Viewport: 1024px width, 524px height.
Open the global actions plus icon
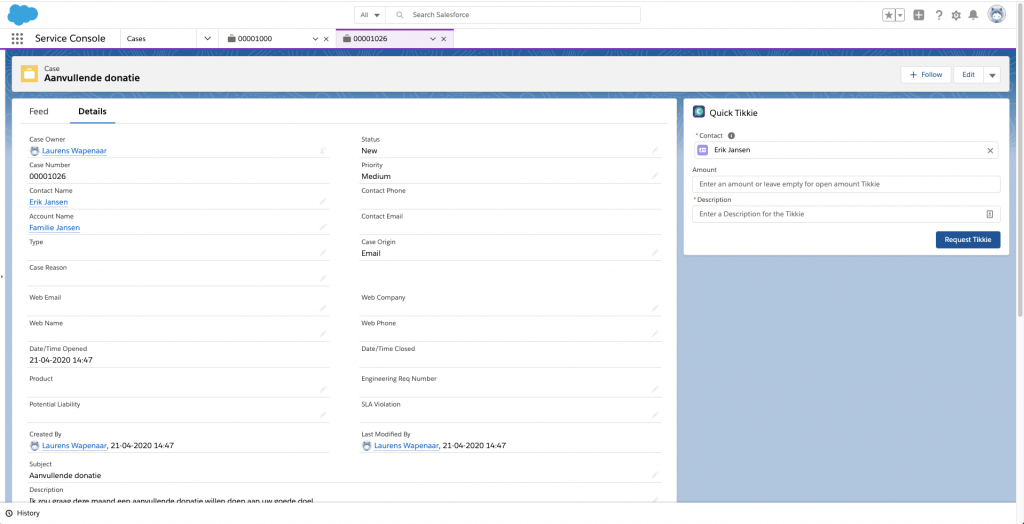pos(919,15)
